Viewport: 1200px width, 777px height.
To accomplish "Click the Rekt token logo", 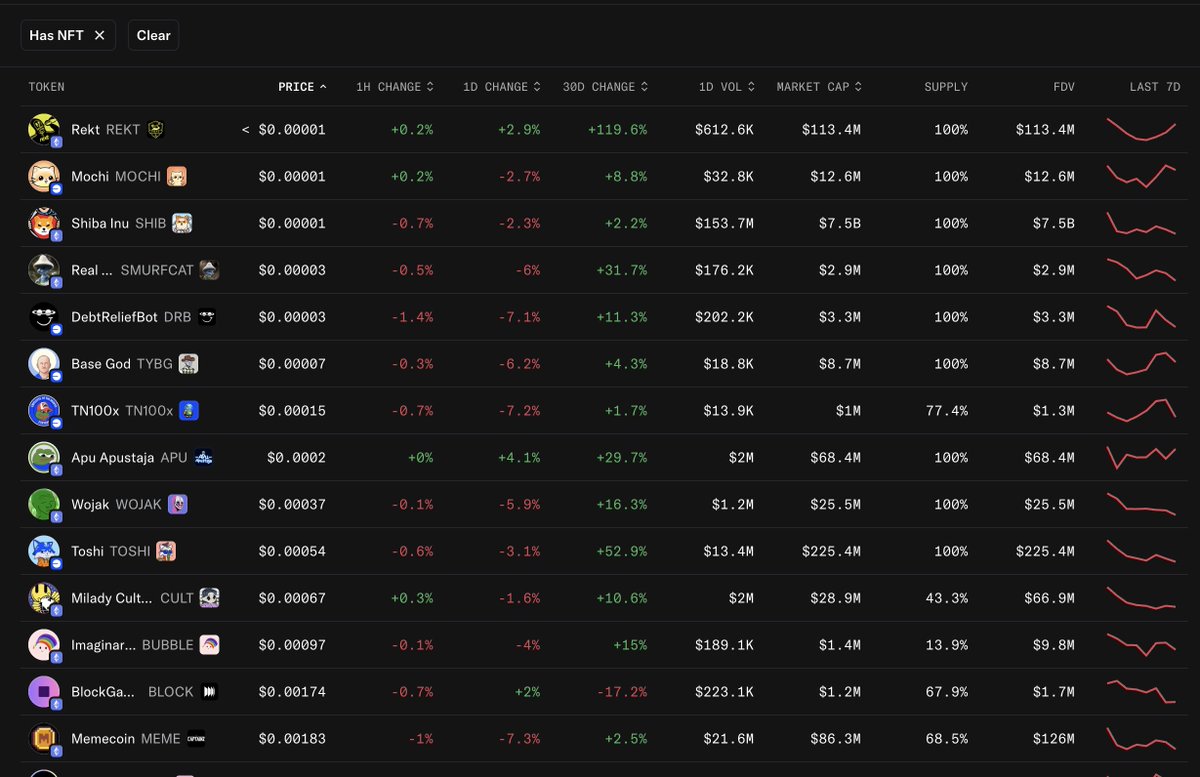I will tap(44, 130).
